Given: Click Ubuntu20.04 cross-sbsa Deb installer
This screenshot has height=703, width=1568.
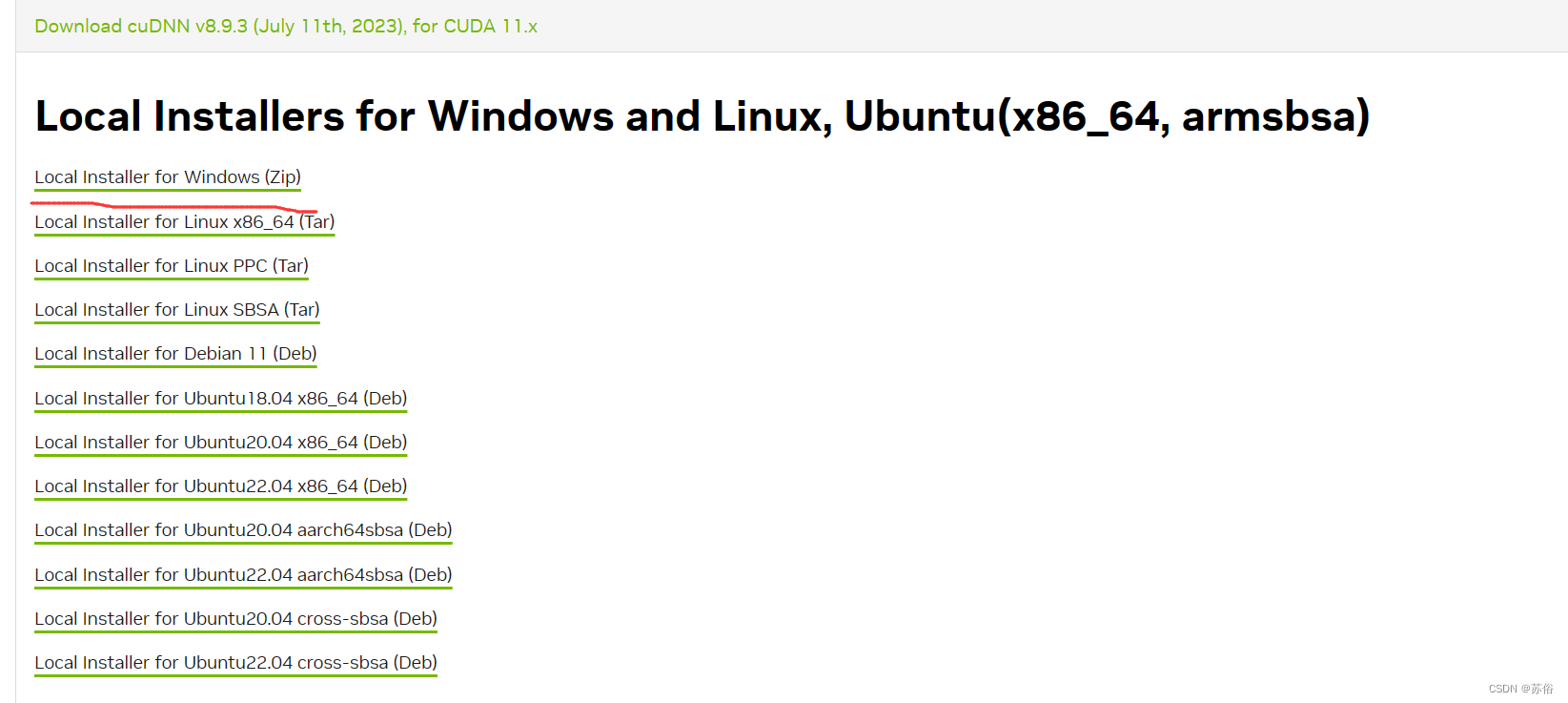Looking at the screenshot, I should pos(235,618).
